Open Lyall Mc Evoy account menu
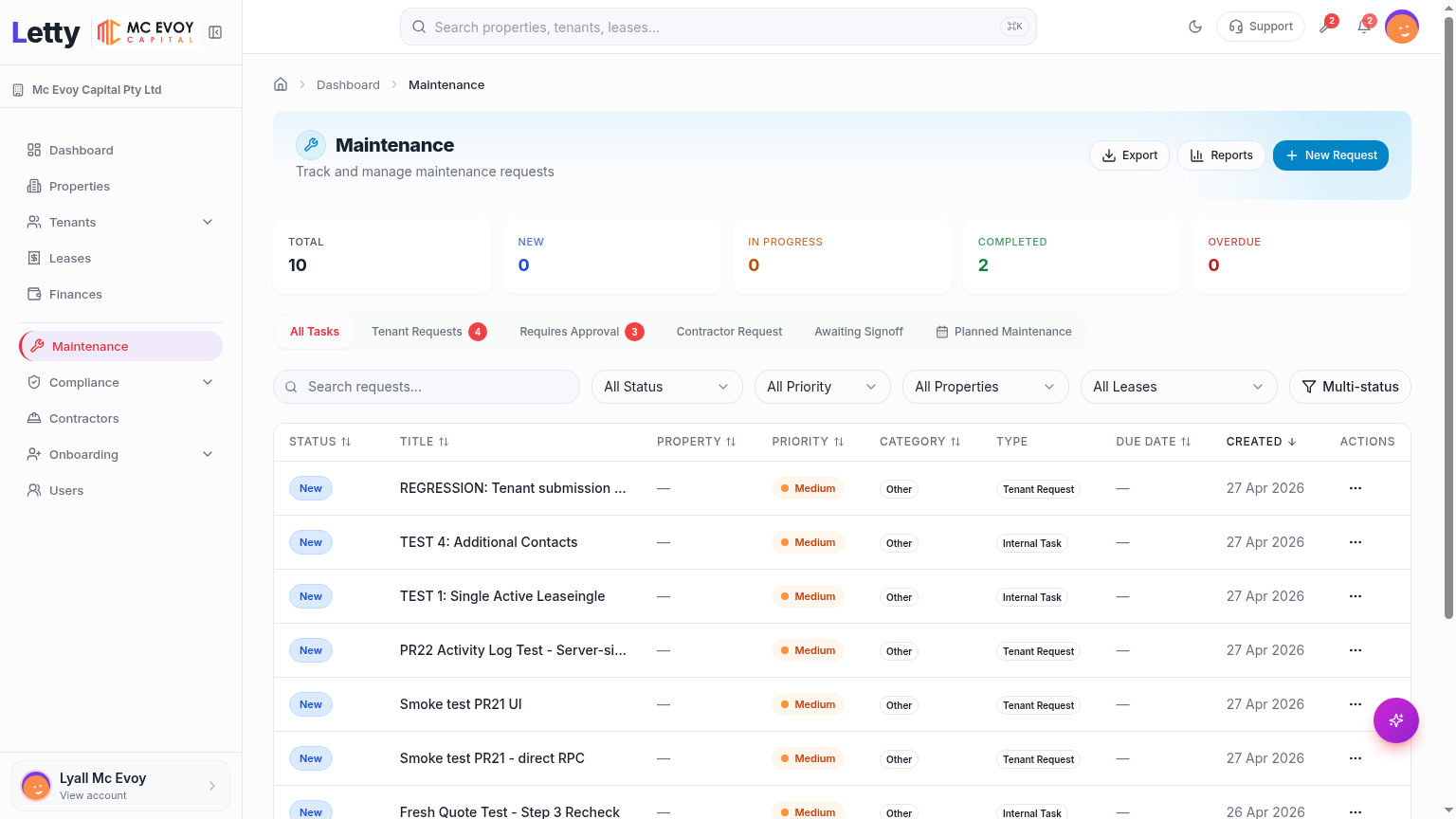The image size is (1456, 819). click(x=120, y=786)
